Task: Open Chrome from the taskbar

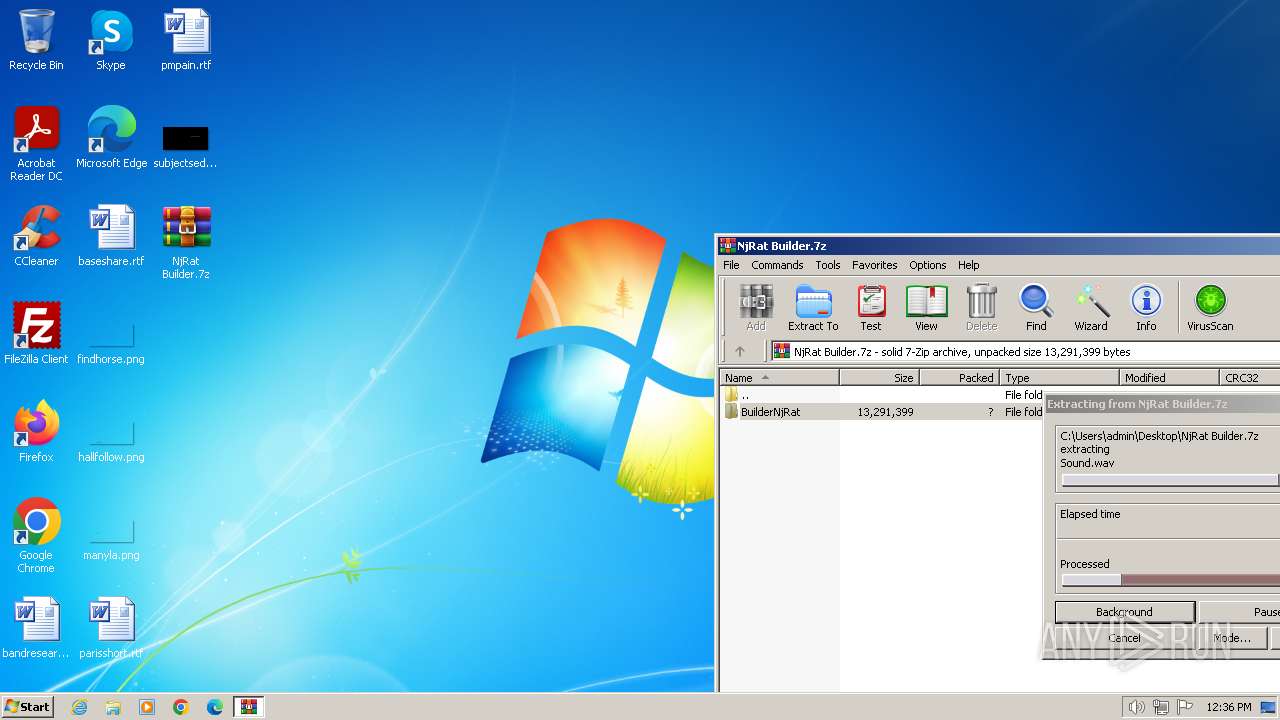Action: [181, 707]
